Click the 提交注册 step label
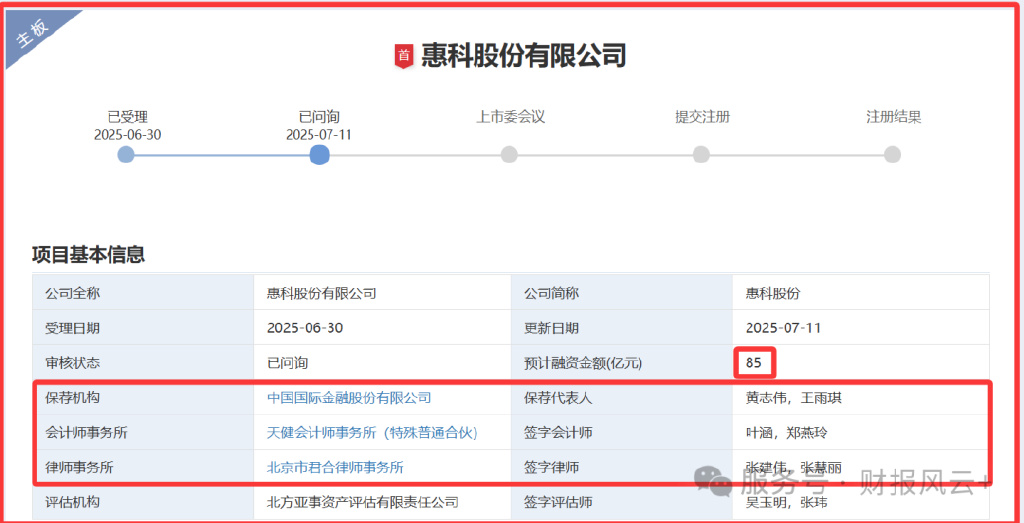The height and width of the screenshot is (523, 1024). (x=703, y=117)
